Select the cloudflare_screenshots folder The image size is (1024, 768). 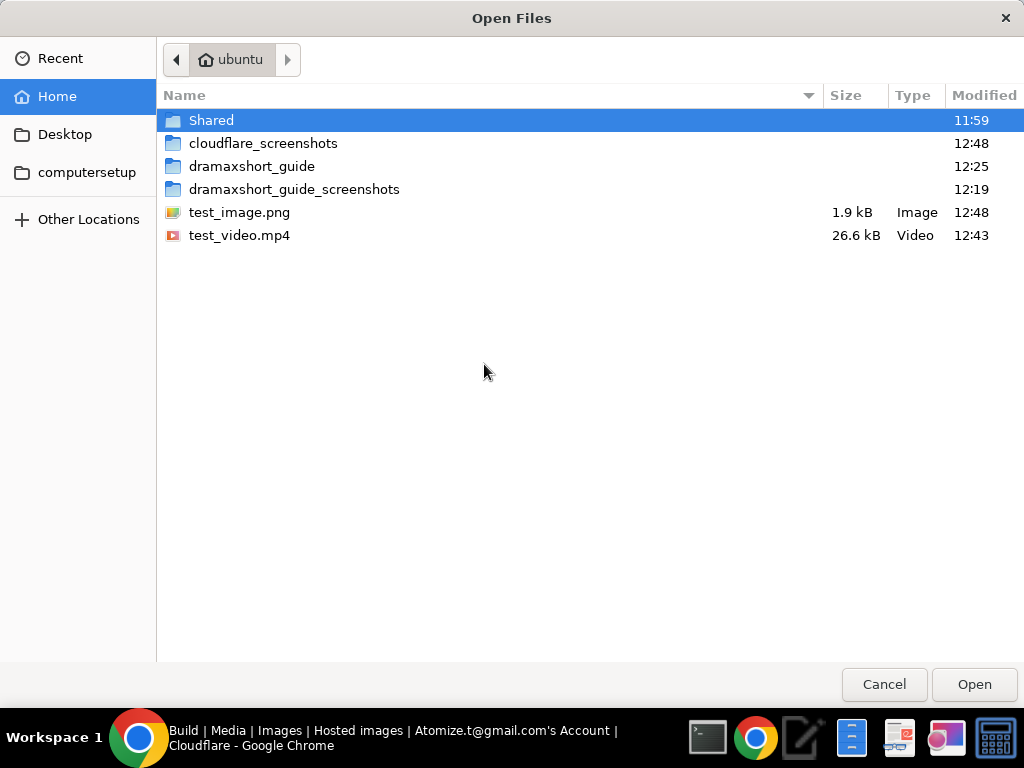(263, 143)
